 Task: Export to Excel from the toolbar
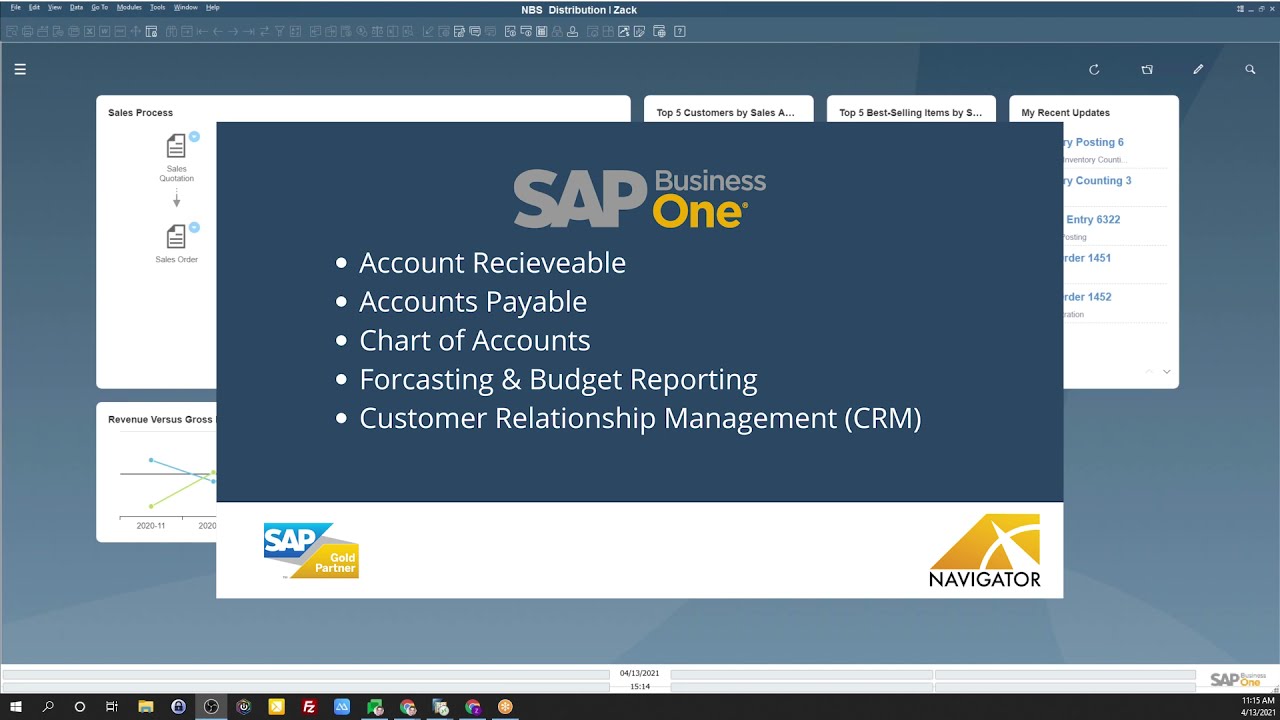89,31
